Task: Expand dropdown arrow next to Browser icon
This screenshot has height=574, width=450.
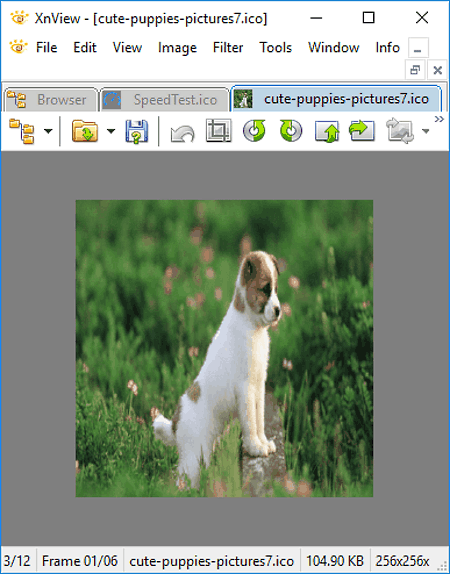Action: point(48,131)
